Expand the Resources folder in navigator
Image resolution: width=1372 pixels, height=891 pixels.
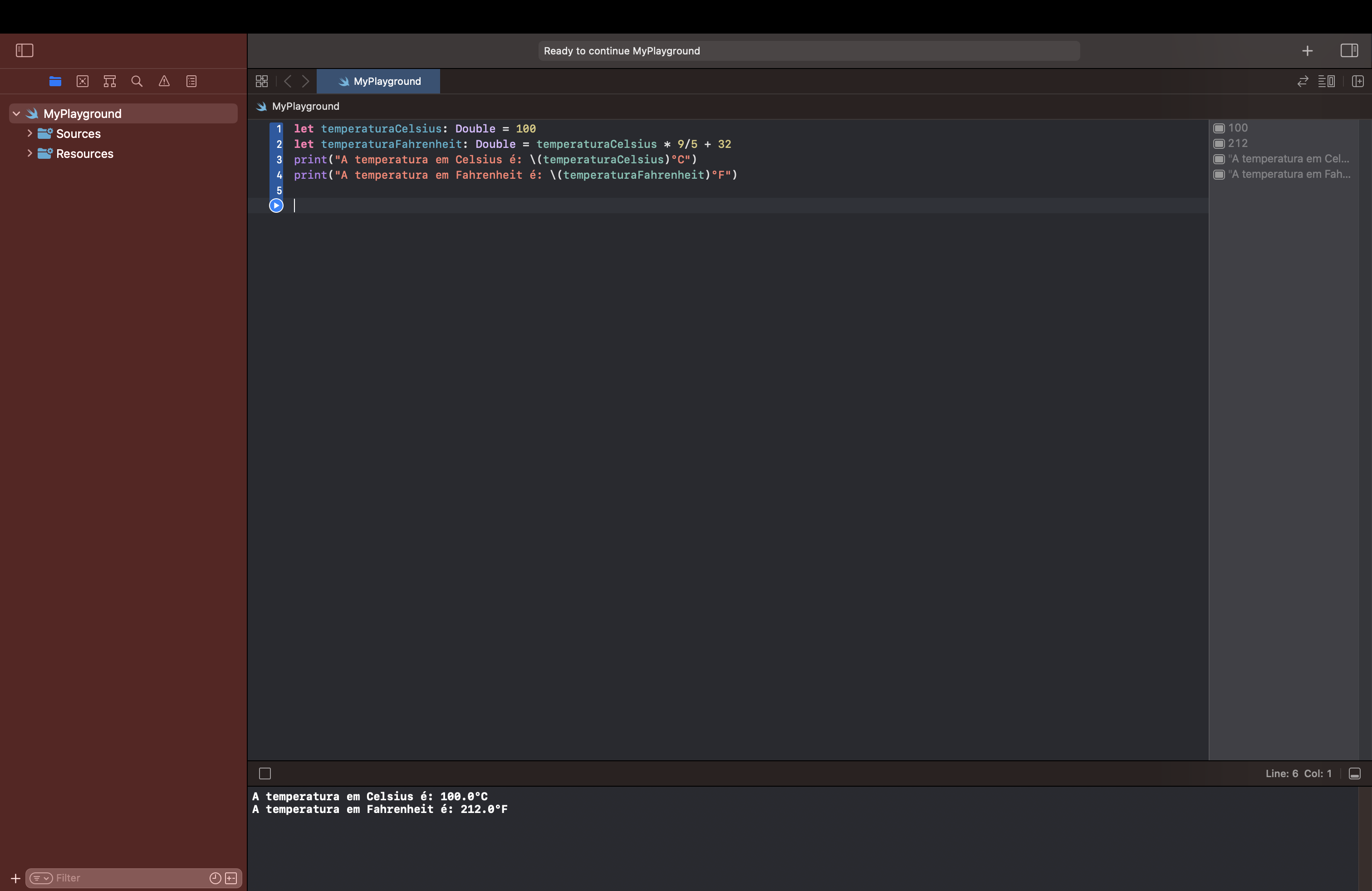click(30, 153)
